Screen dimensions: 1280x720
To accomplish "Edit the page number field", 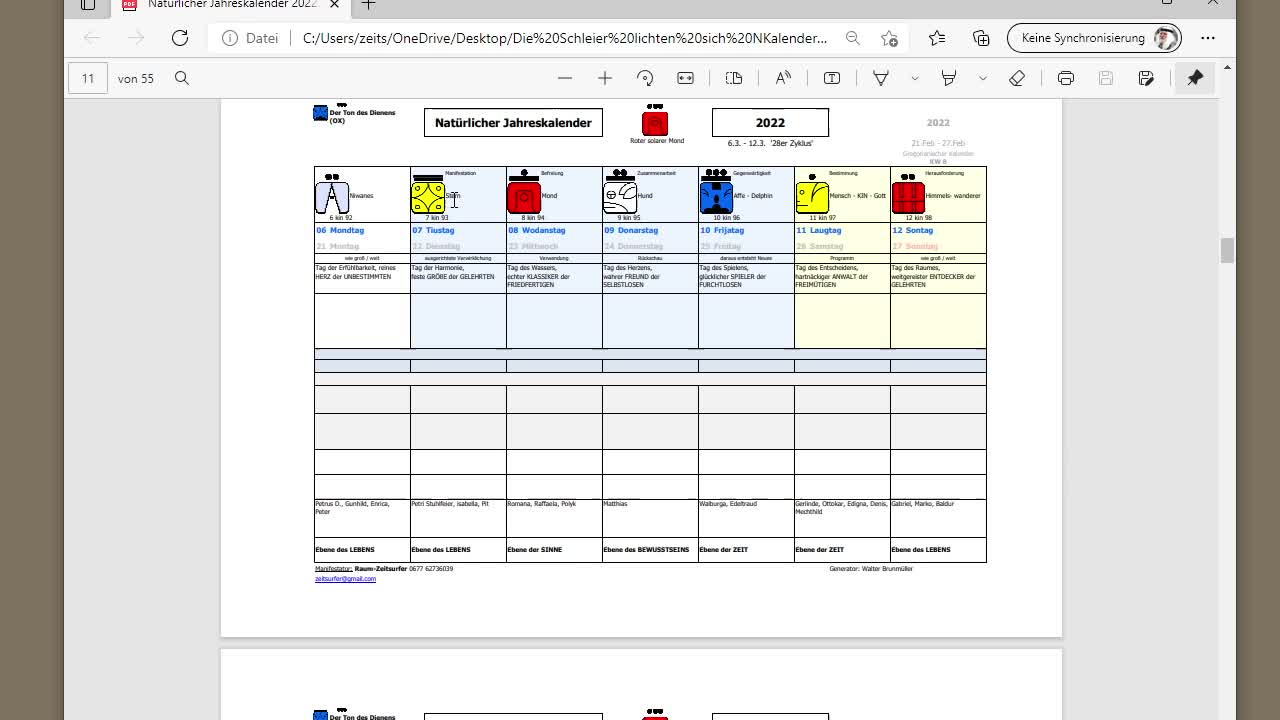I will [x=88, y=78].
